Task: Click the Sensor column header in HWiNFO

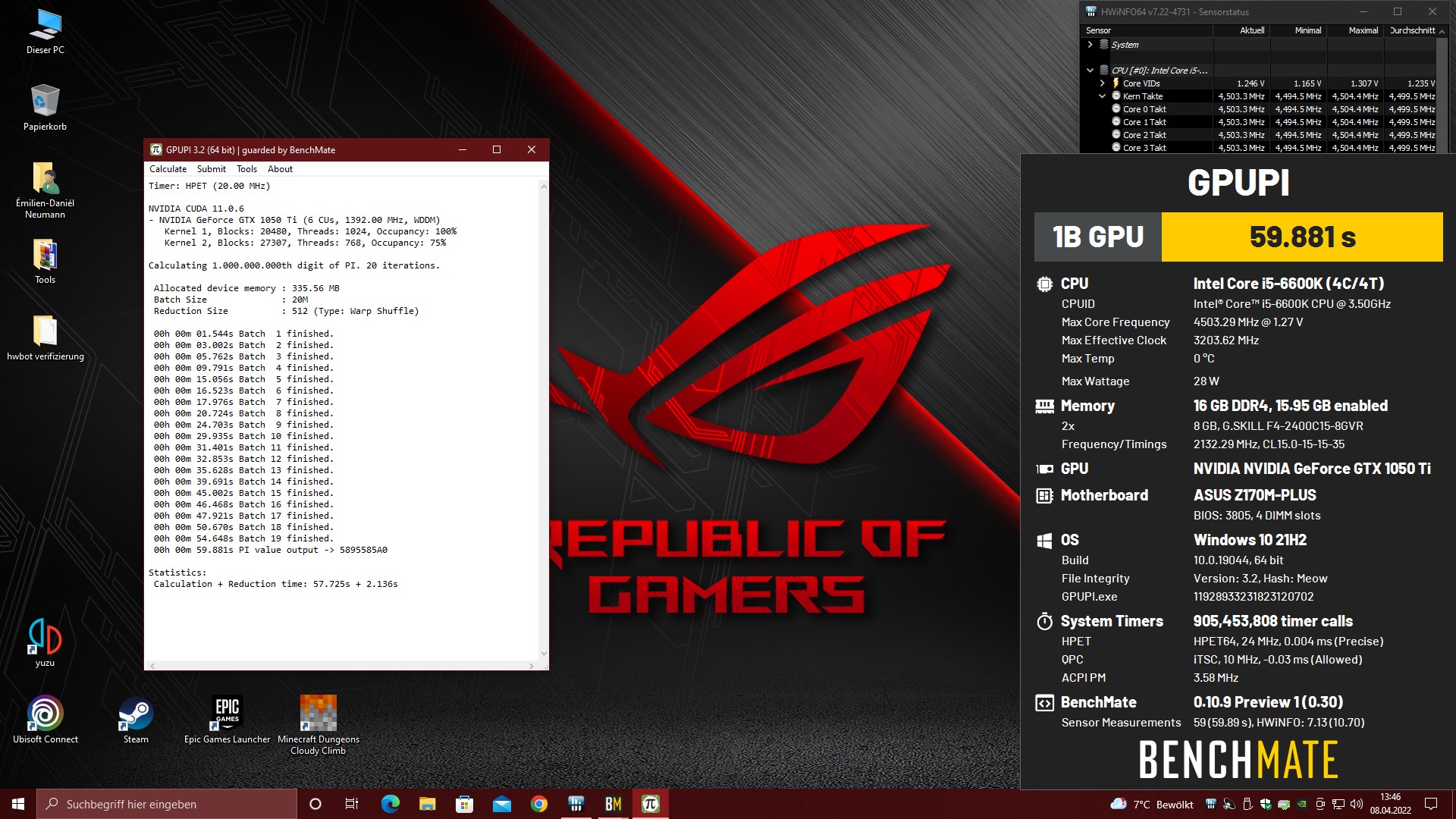Action: tap(1147, 30)
